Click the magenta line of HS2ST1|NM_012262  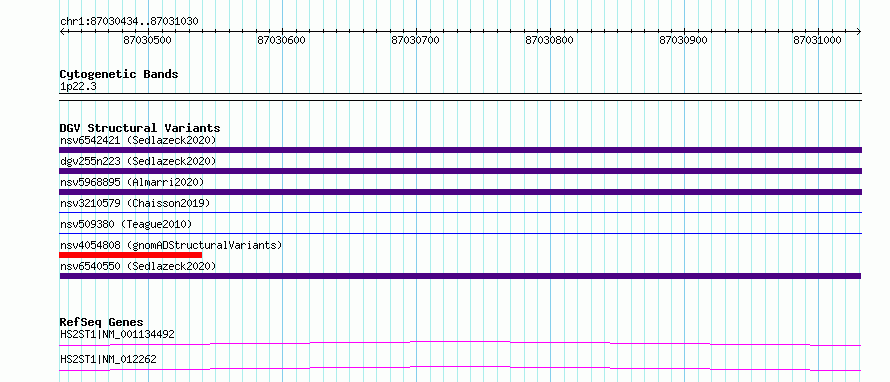tap(460, 368)
